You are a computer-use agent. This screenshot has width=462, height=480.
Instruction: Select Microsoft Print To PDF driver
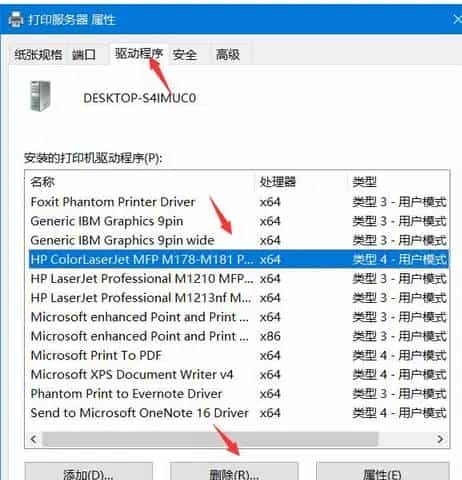(x=239, y=355)
